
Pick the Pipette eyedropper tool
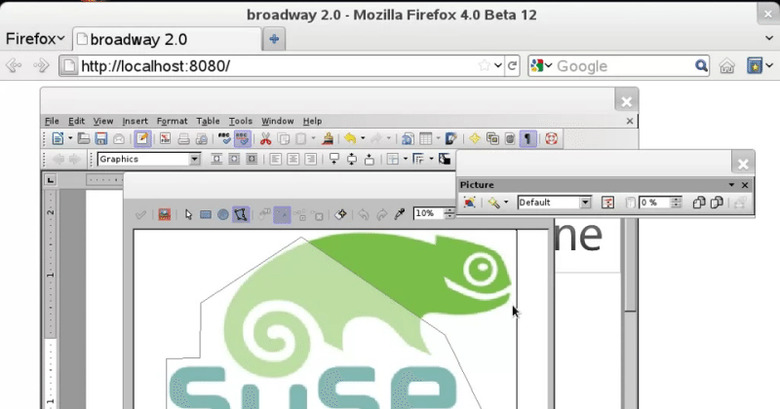399,214
